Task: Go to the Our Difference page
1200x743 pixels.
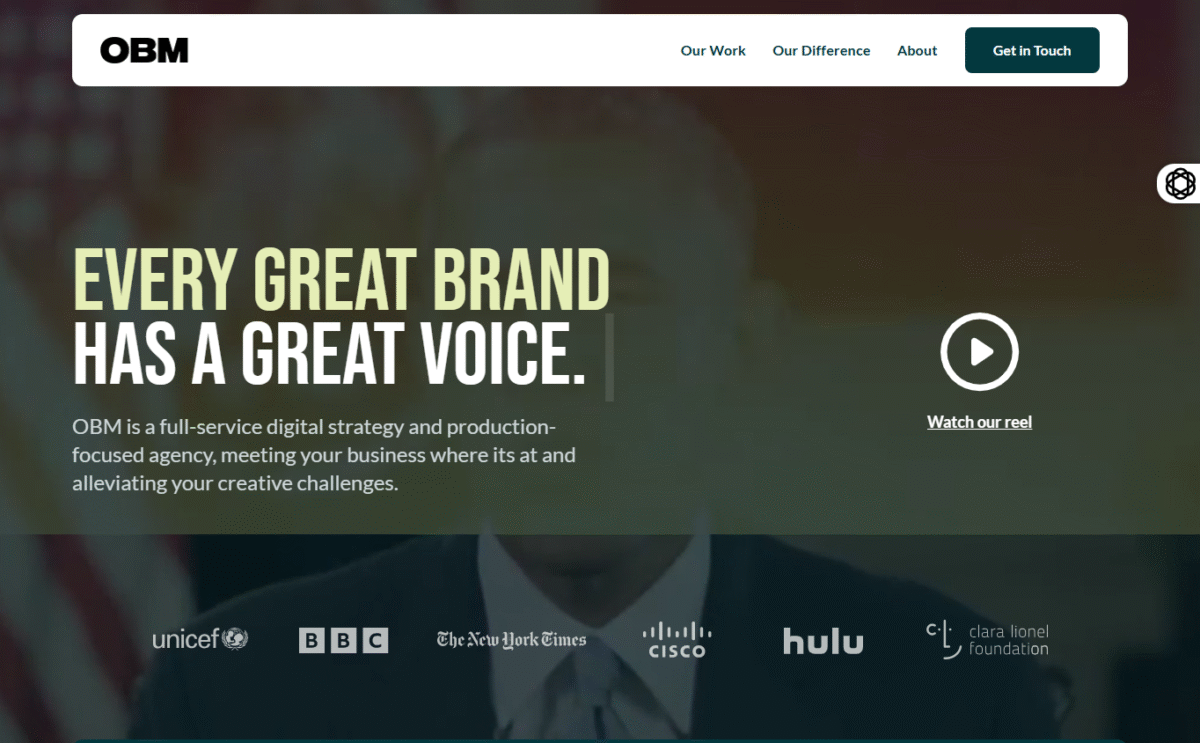Action: point(821,51)
